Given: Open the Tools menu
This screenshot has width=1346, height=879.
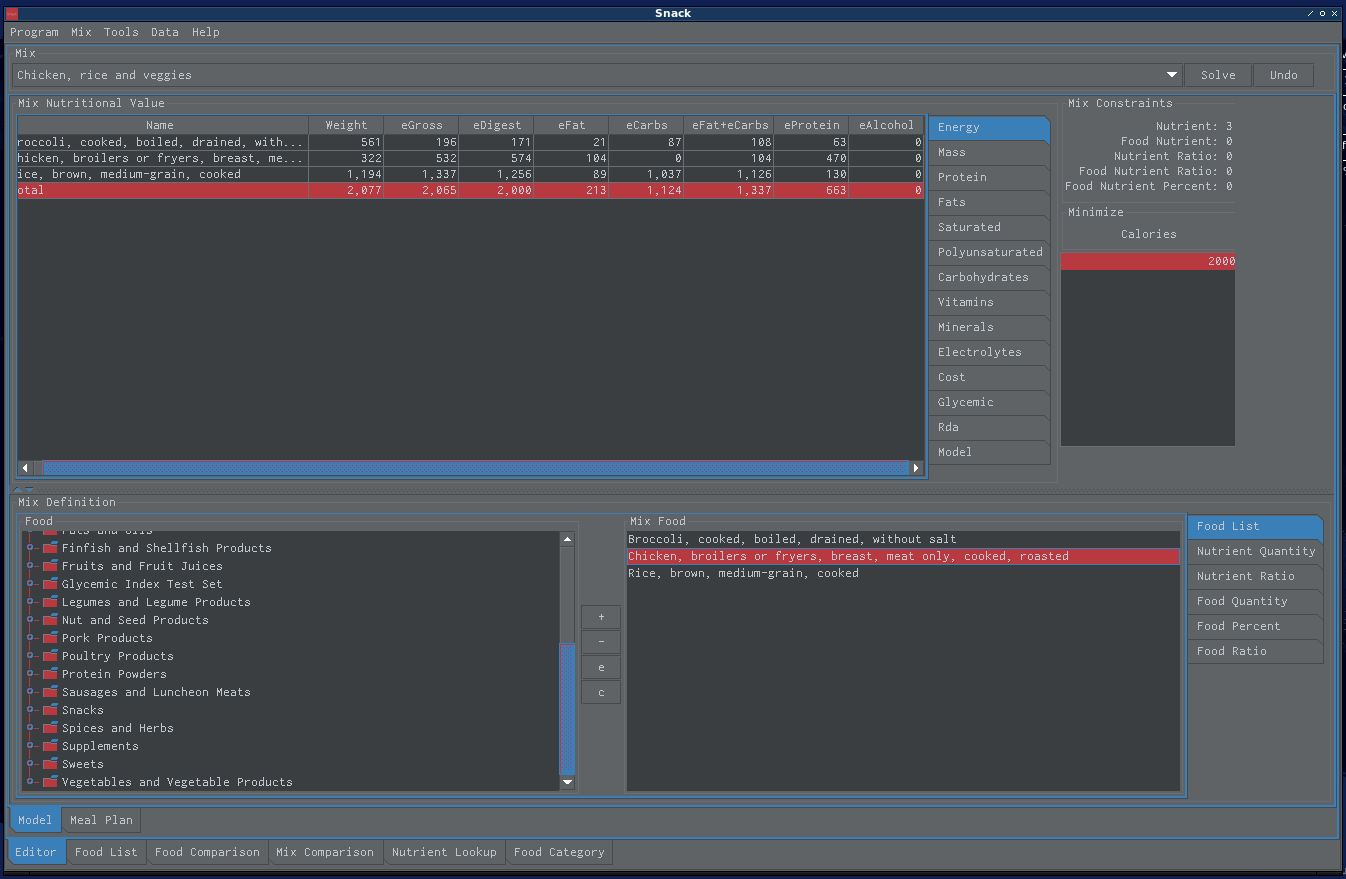Looking at the screenshot, I should [x=121, y=32].
